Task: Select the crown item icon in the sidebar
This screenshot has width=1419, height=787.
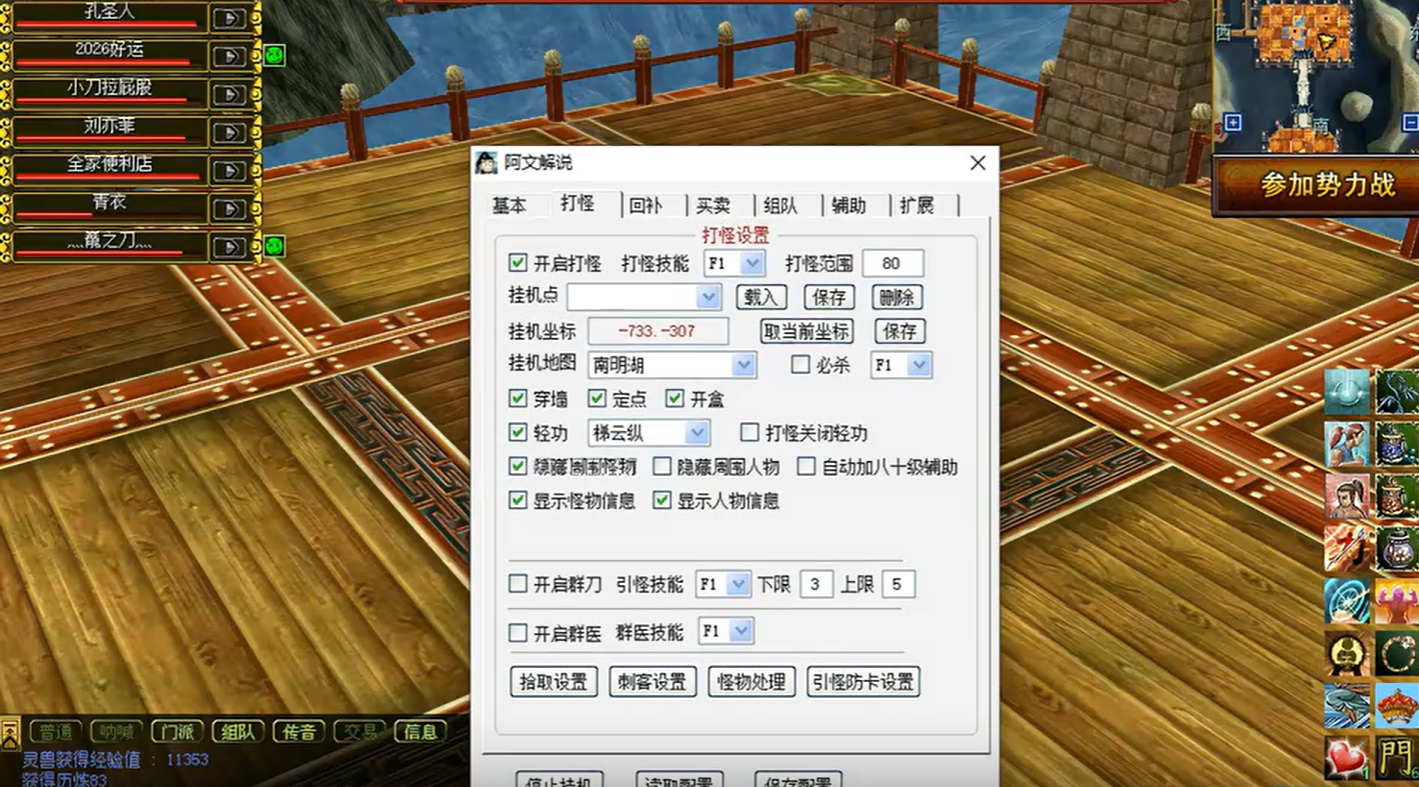Action: pos(1395,706)
